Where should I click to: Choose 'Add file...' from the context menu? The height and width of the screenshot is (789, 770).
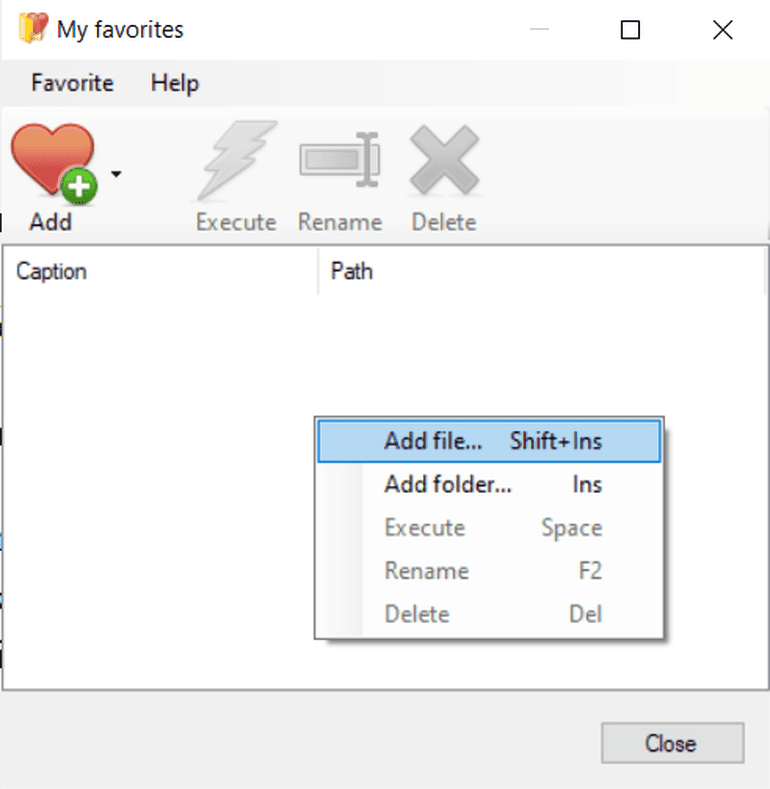tap(489, 441)
